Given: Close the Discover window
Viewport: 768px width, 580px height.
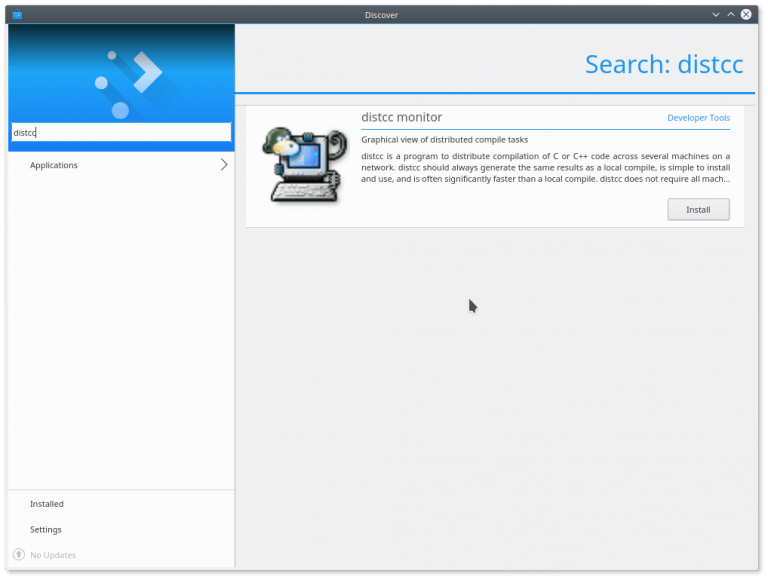Looking at the screenshot, I should pos(746,15).
